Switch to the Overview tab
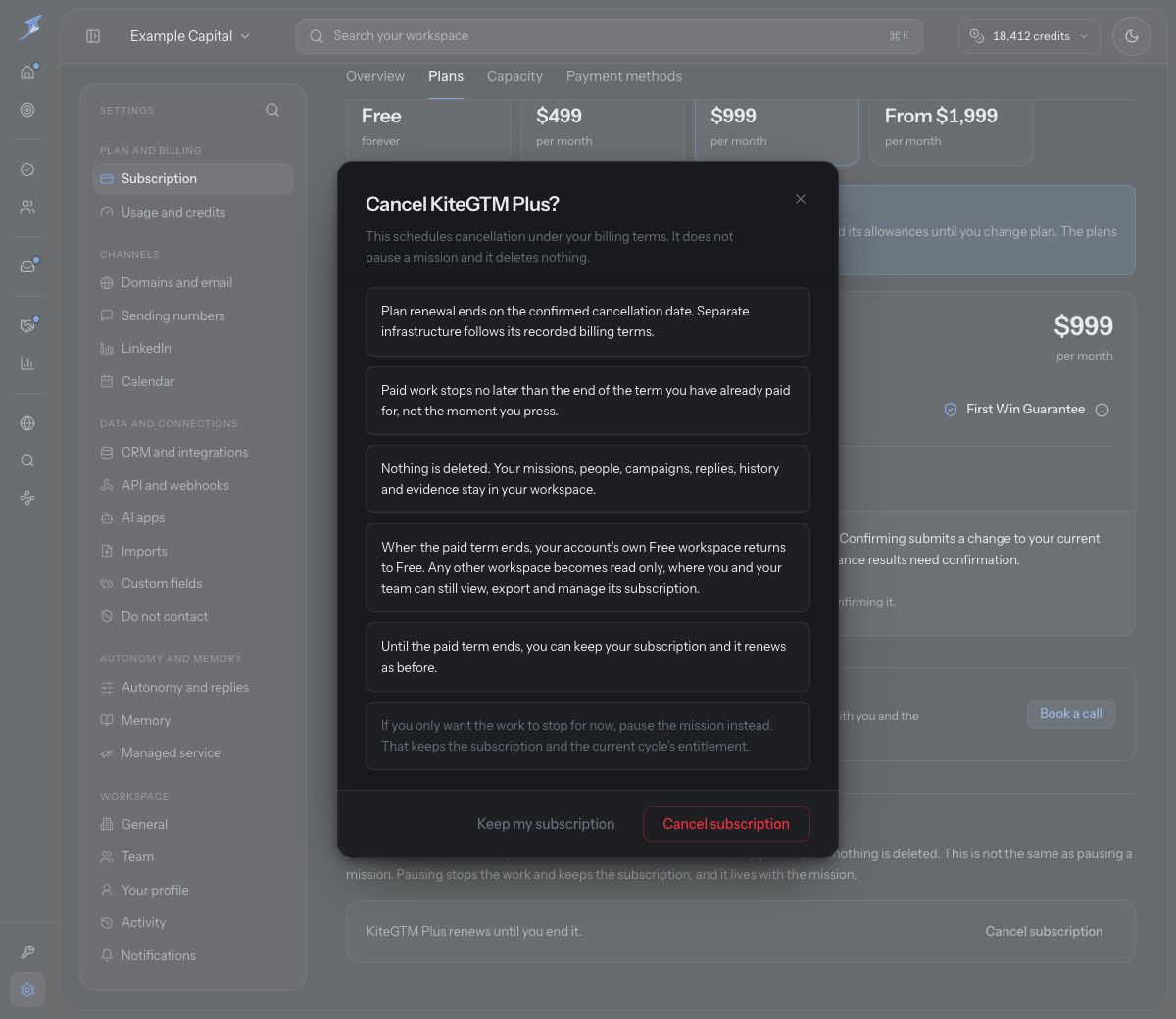The height and width of the screenshot is (1019, 1176). [375, 76]
